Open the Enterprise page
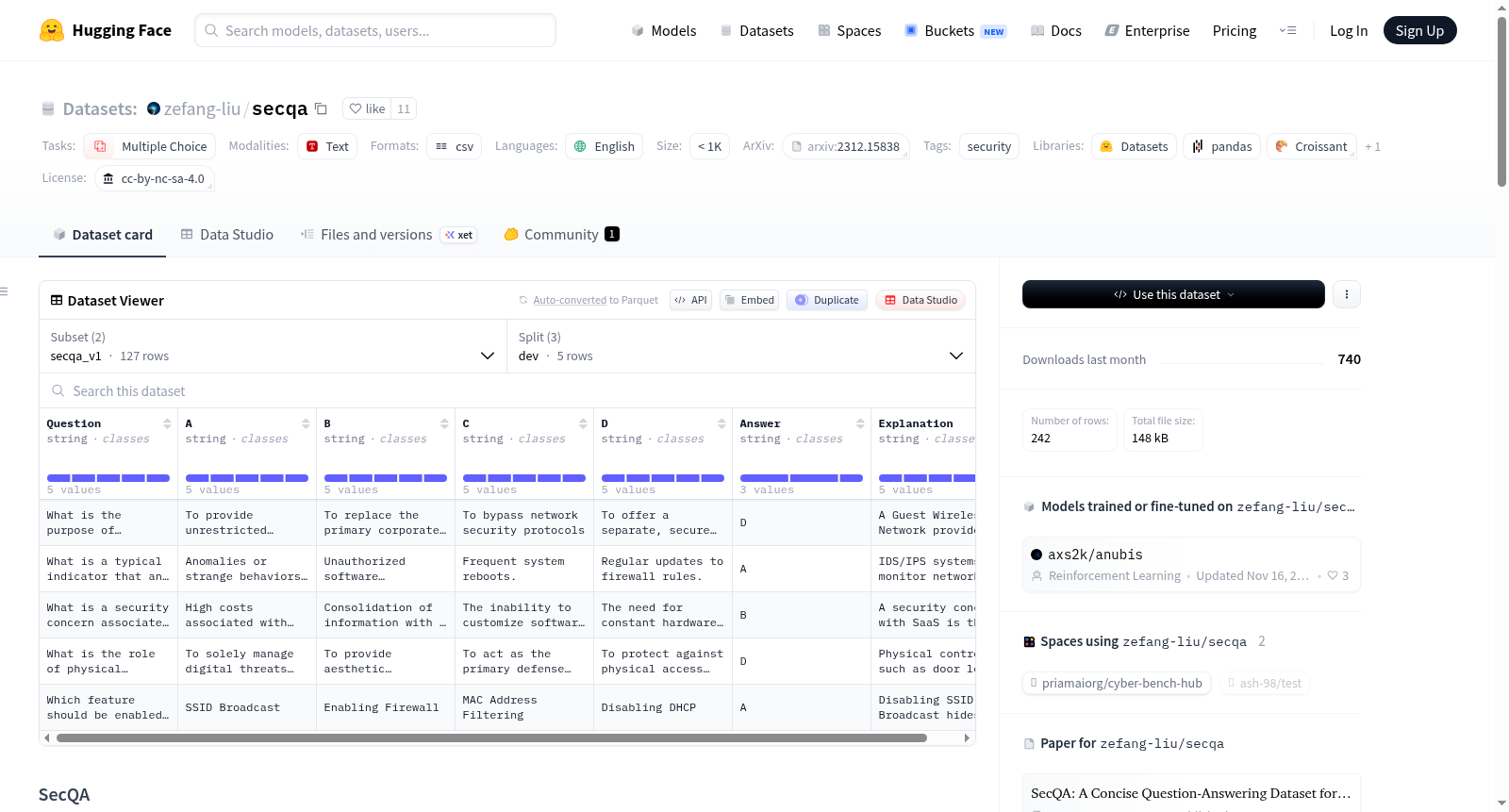The width and height of the screenshot is (1509, 812). click(1147, 30)
